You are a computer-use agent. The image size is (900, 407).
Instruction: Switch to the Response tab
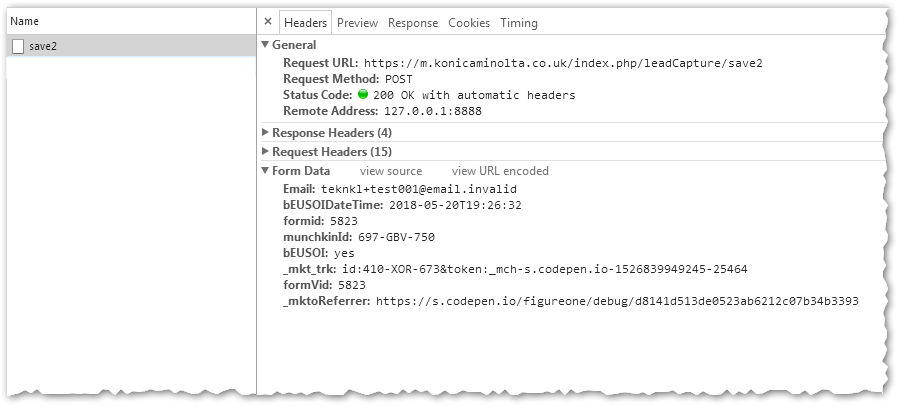(413, 23)
